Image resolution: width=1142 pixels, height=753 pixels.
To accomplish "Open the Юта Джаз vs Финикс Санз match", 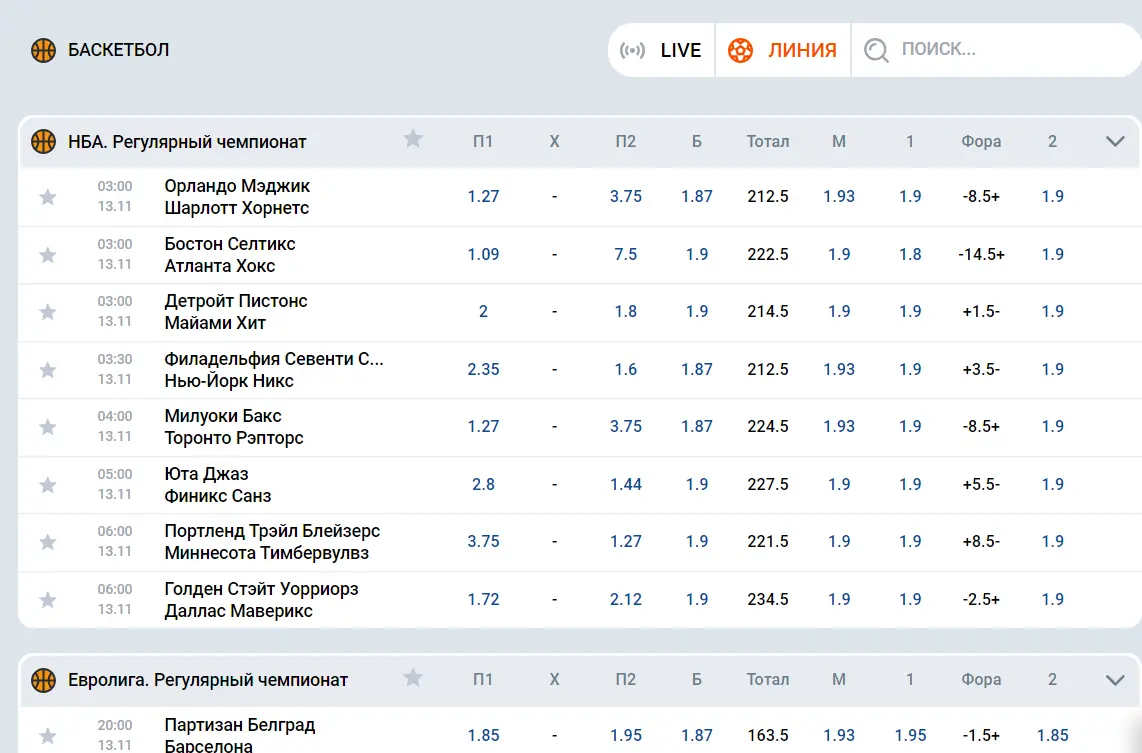I will click(218, 485).
